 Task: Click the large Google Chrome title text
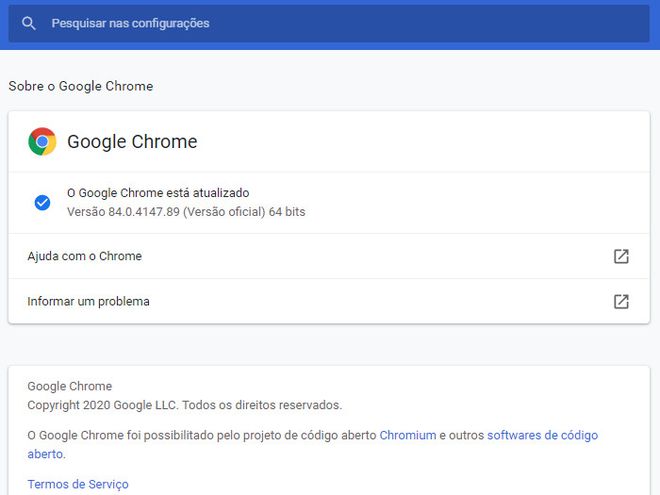[x=132, y=142]
